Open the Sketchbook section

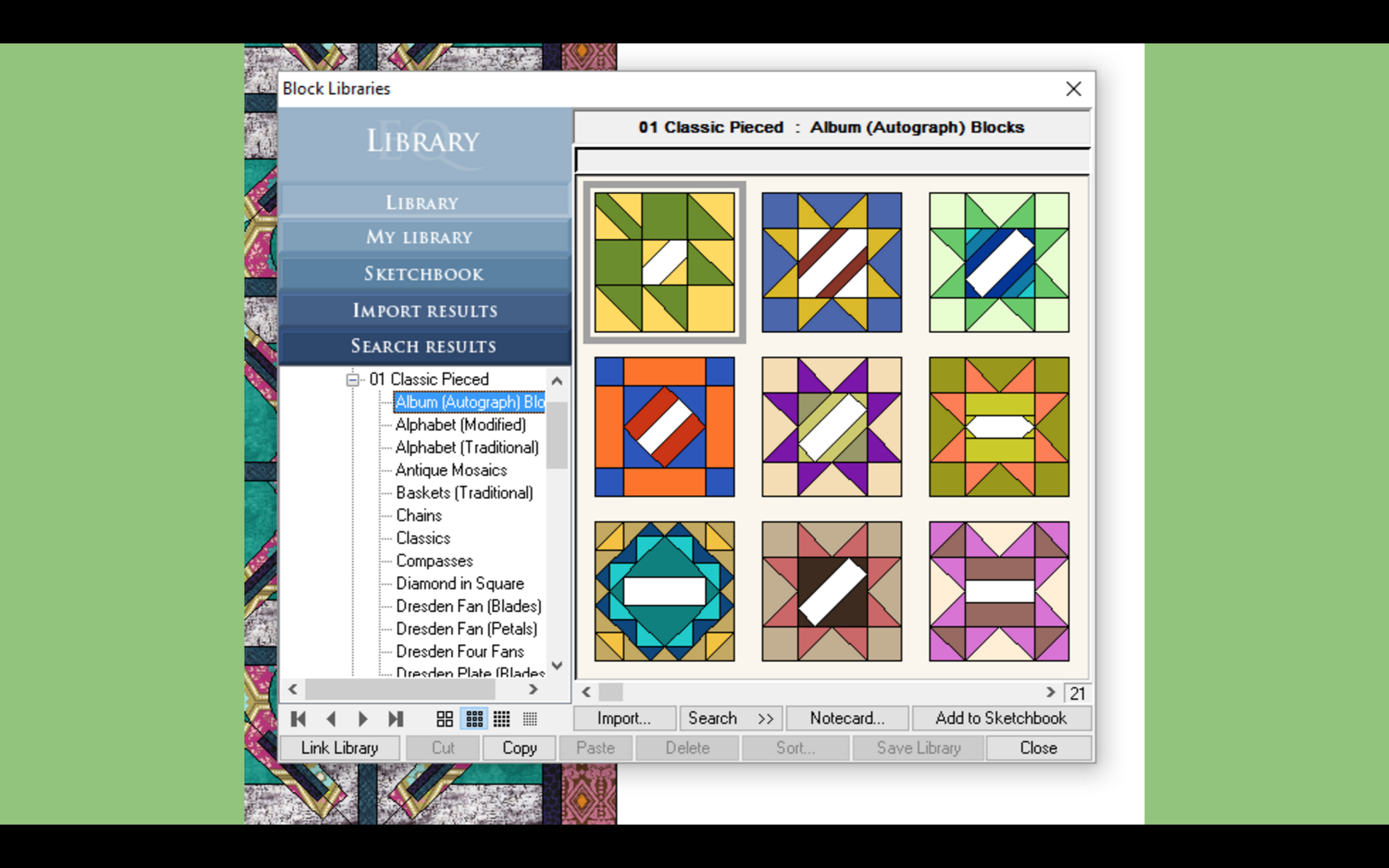tap(423, 274)
